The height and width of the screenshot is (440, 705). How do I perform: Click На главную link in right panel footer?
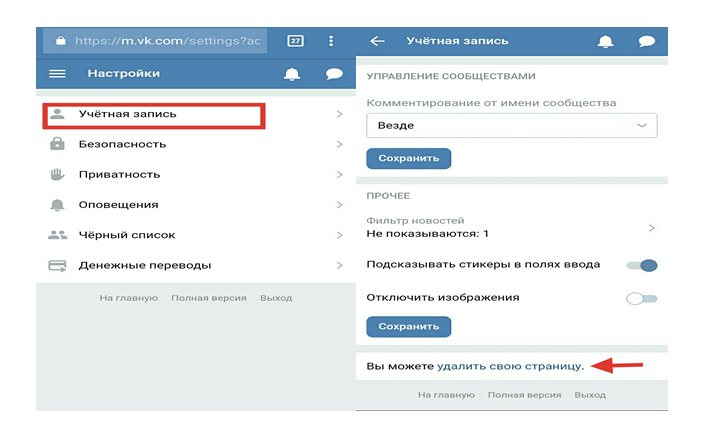[x=446, y=395]
